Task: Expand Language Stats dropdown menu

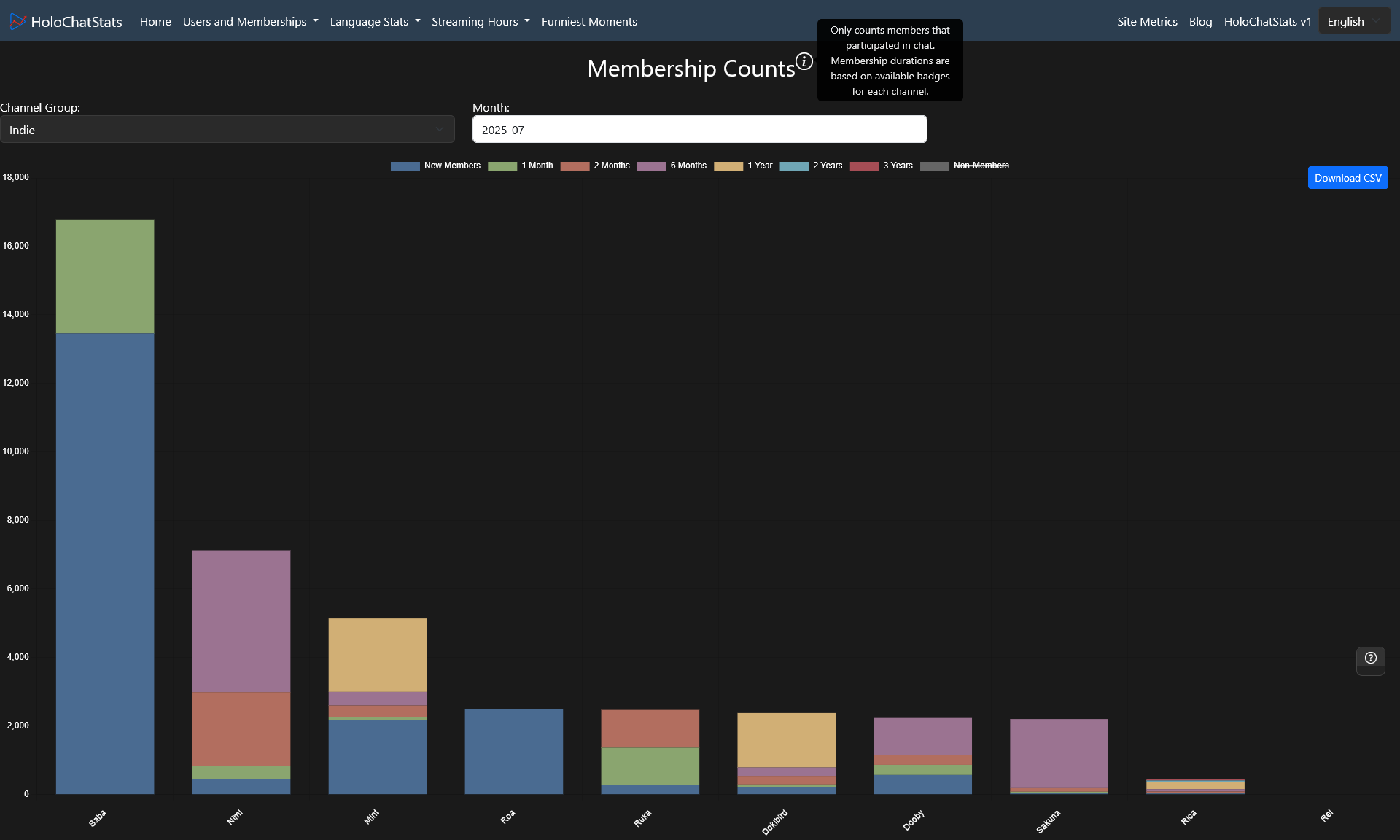Action: (x=375, y=22)
